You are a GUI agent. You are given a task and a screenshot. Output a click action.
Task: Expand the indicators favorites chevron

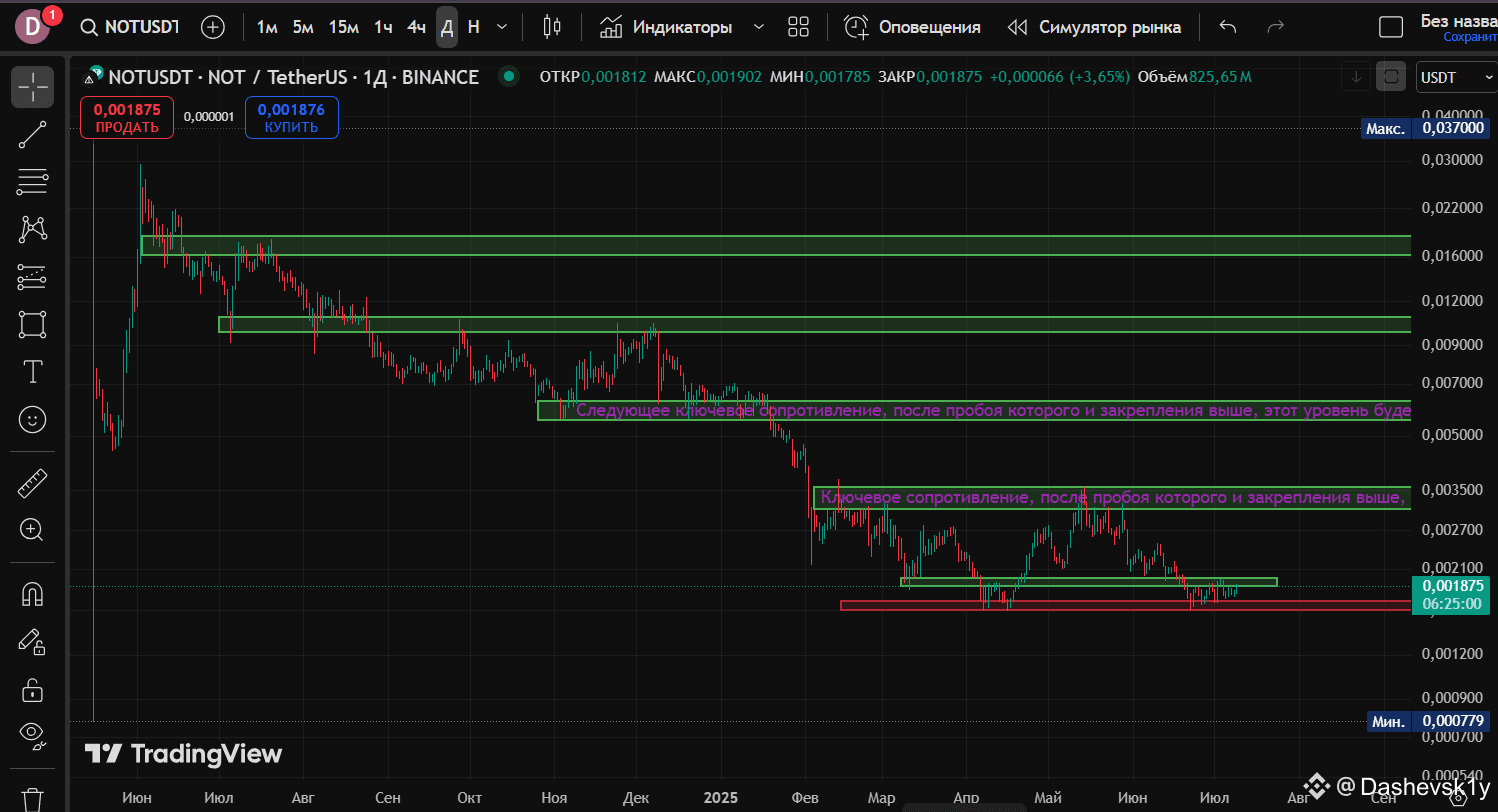(759, 27)
